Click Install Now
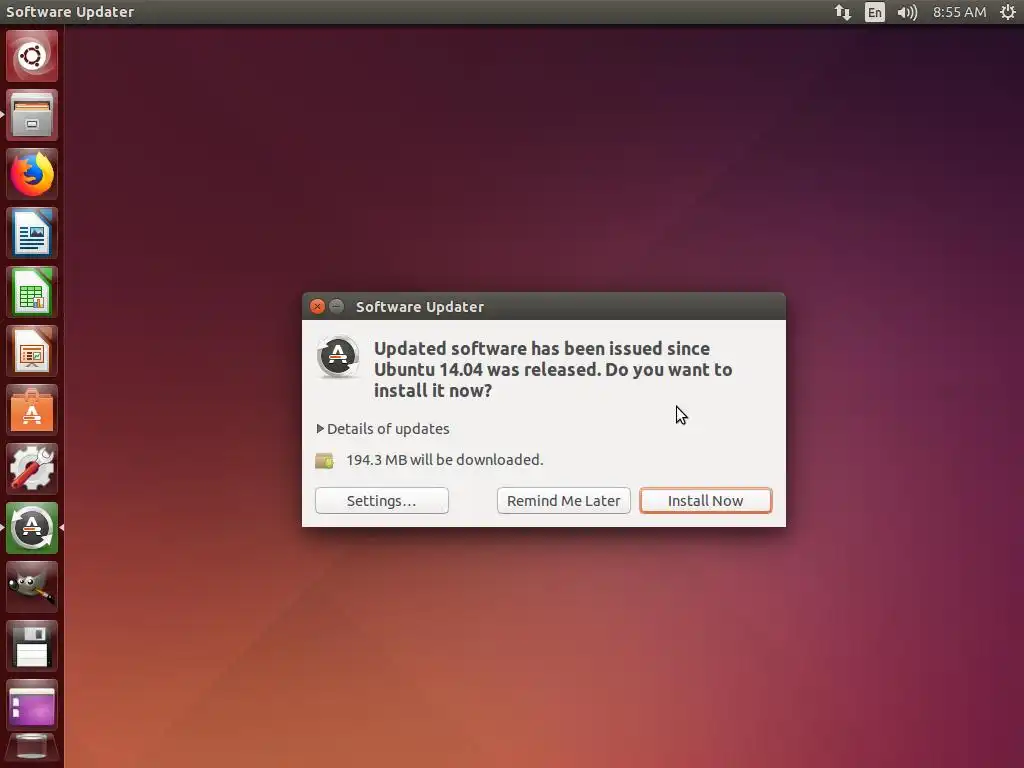The width and height of the screenshot is (1024, 768). 705,500
